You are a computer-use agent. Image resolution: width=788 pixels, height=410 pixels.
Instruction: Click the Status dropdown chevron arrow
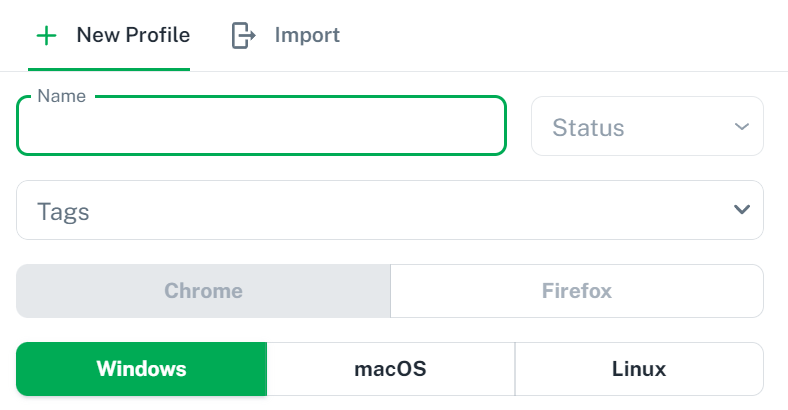point(742,127)
